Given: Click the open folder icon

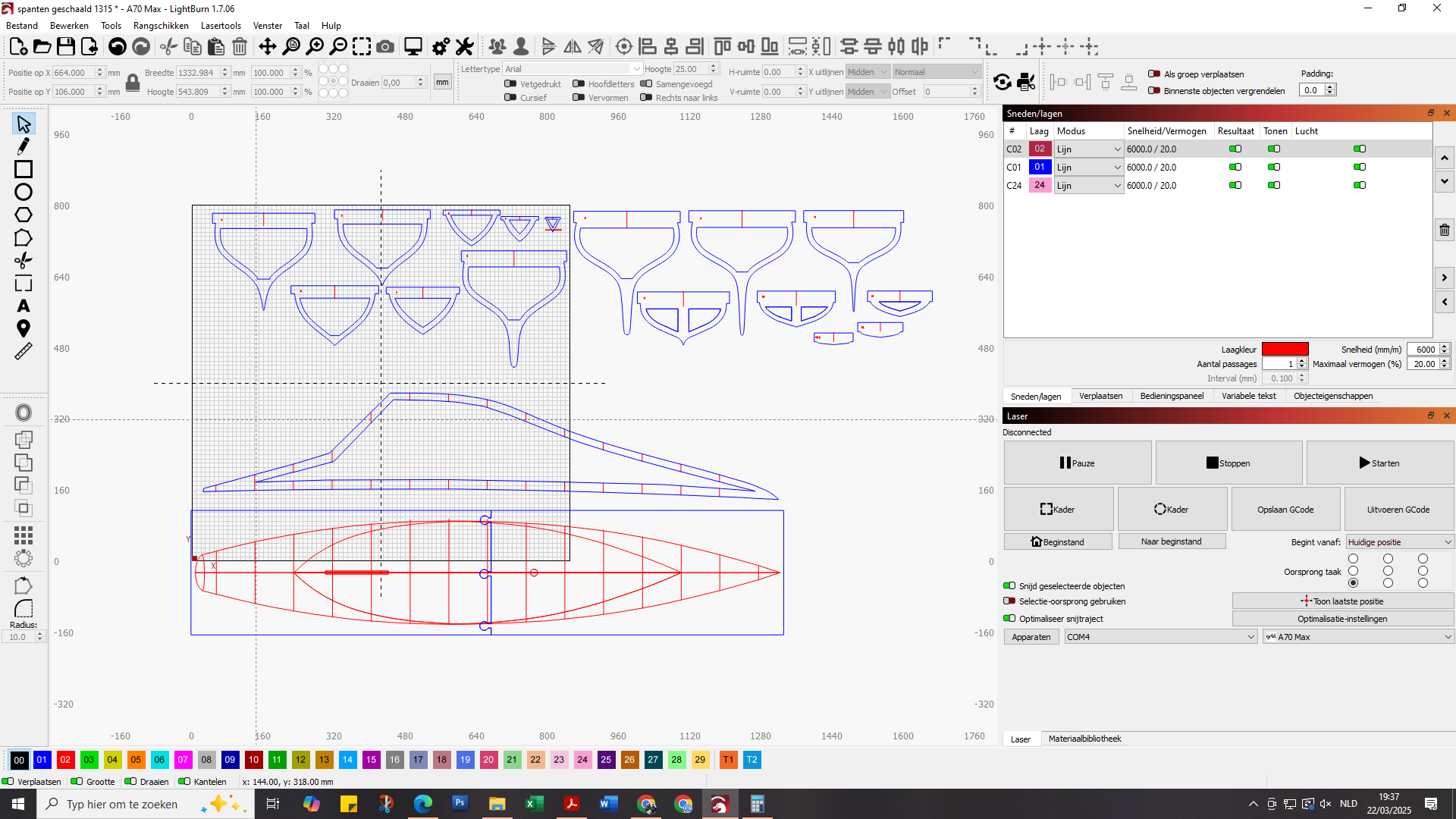Looking at the screenshot, I should point(42,46).
